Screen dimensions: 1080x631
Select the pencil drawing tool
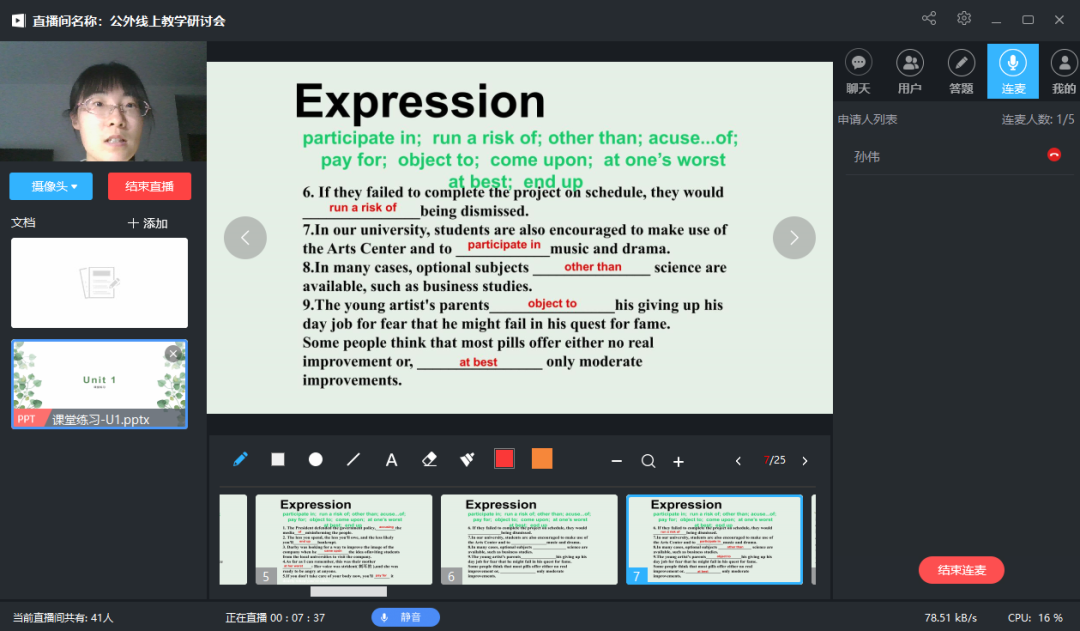tap(240, 459)
